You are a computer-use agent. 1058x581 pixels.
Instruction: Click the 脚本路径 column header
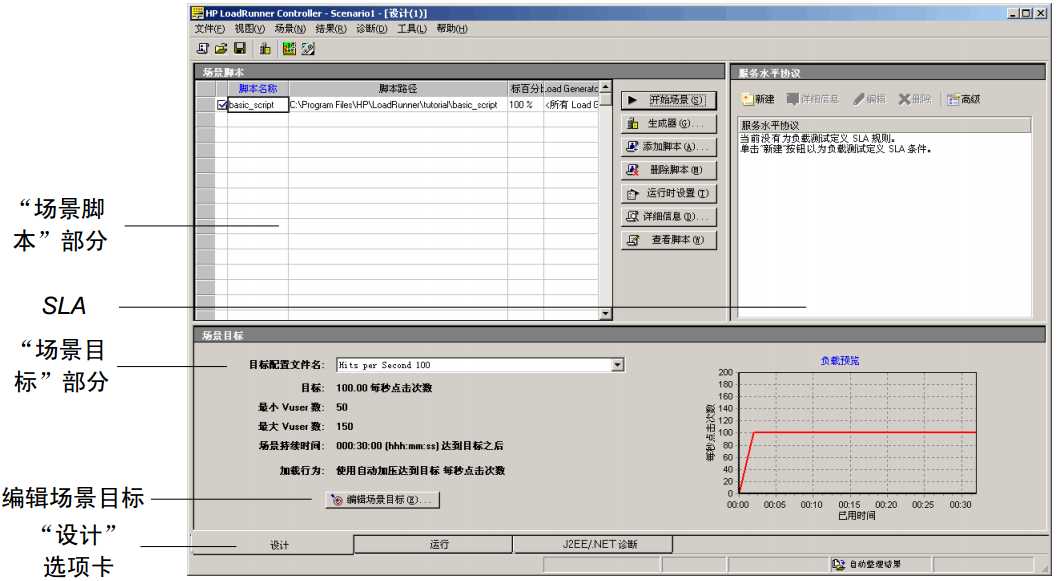pyautogui.click(x=397, y=88)
